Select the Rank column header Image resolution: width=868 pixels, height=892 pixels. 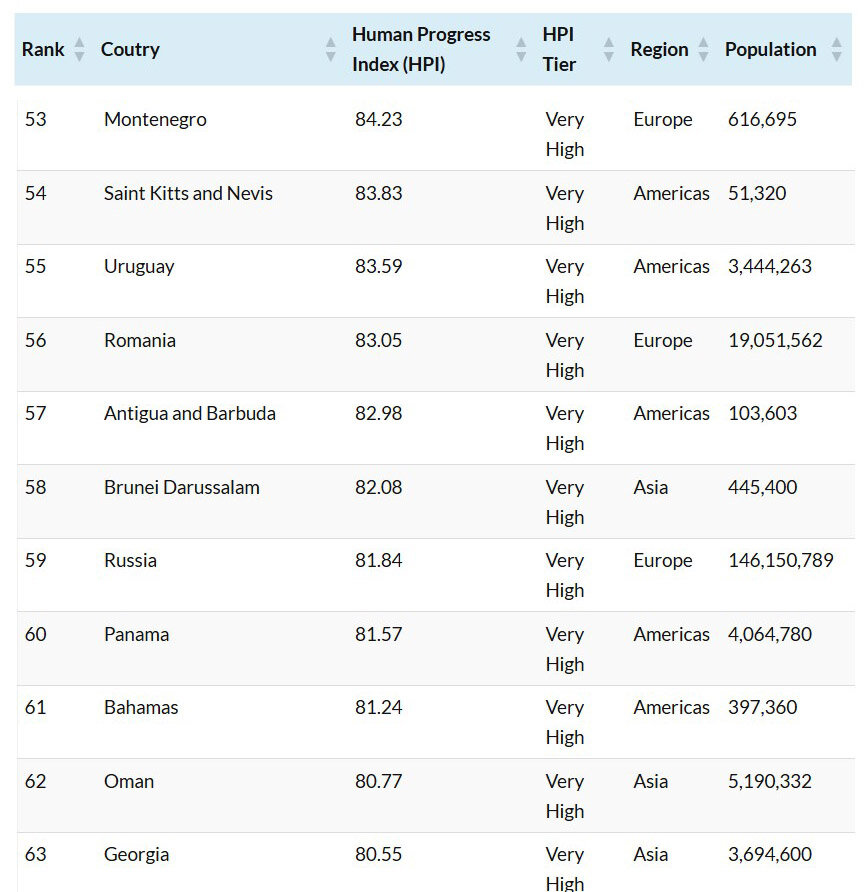coord(43,49)
